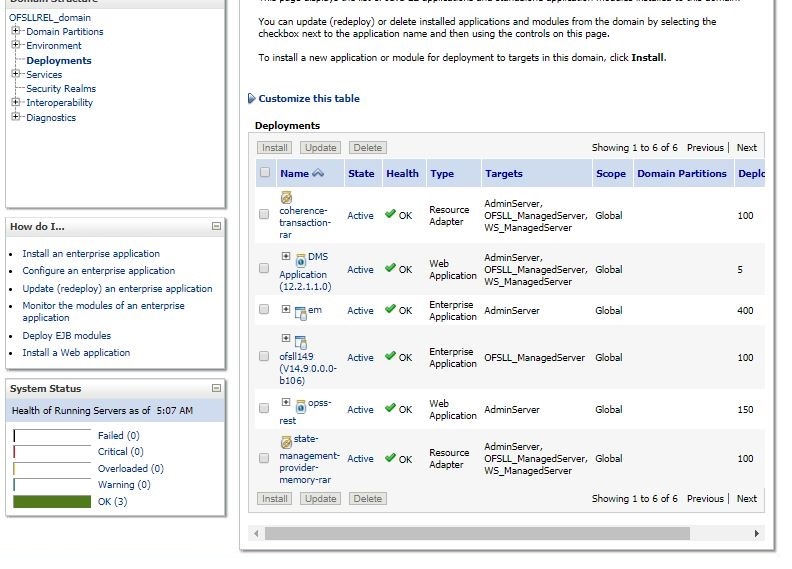Screen dimensions: 792x569
Task: Click the top Update button
Action: coord(320,147)
